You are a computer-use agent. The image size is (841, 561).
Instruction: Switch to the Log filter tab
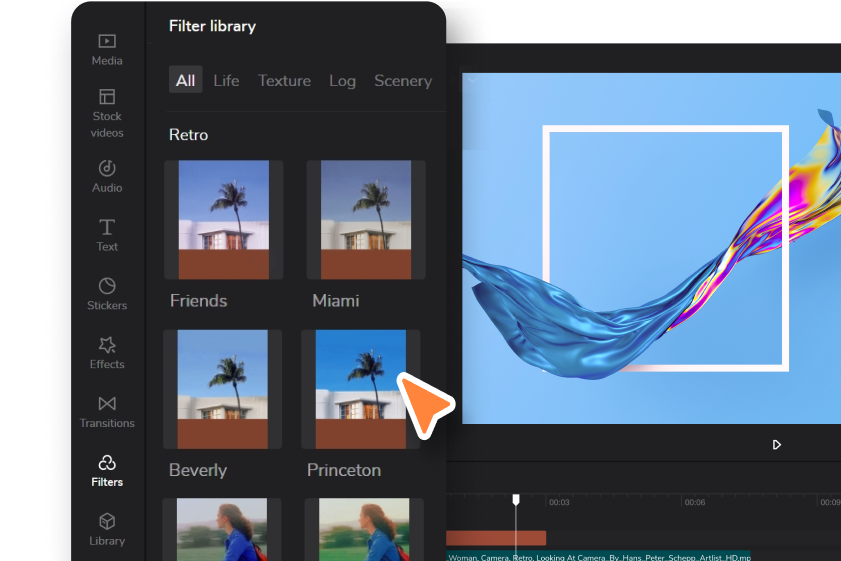click(342, 80)
